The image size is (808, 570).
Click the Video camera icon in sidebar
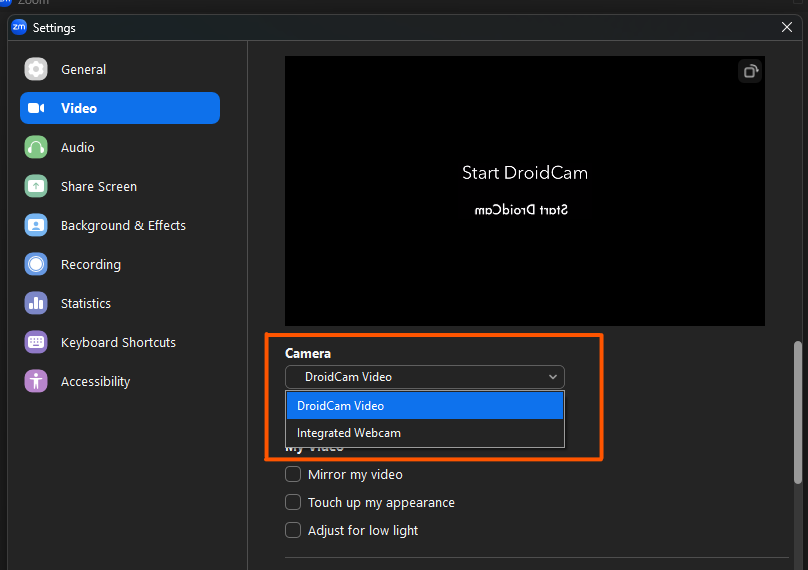[36, 108]
